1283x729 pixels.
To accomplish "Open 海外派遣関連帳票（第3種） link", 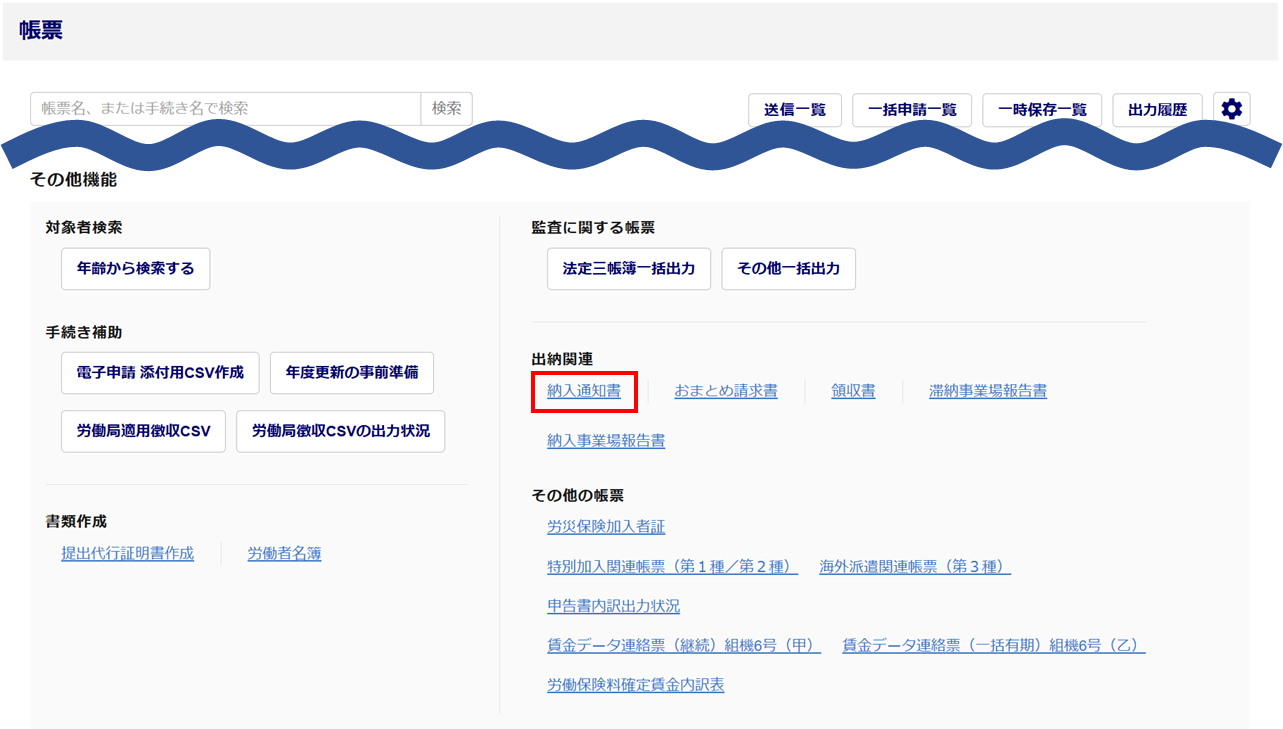I will pos(915,567).
